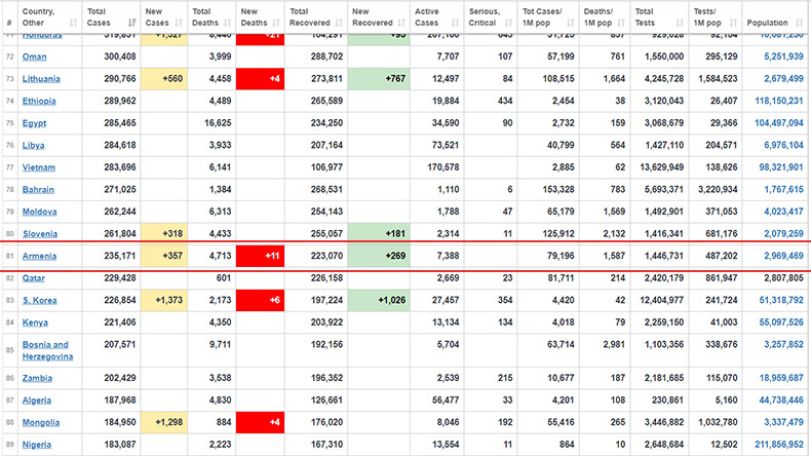The height and width of the screenshot is (456, 811).
Task: Open Nigeria's population link 211,856,952
Action: [779, 444]
